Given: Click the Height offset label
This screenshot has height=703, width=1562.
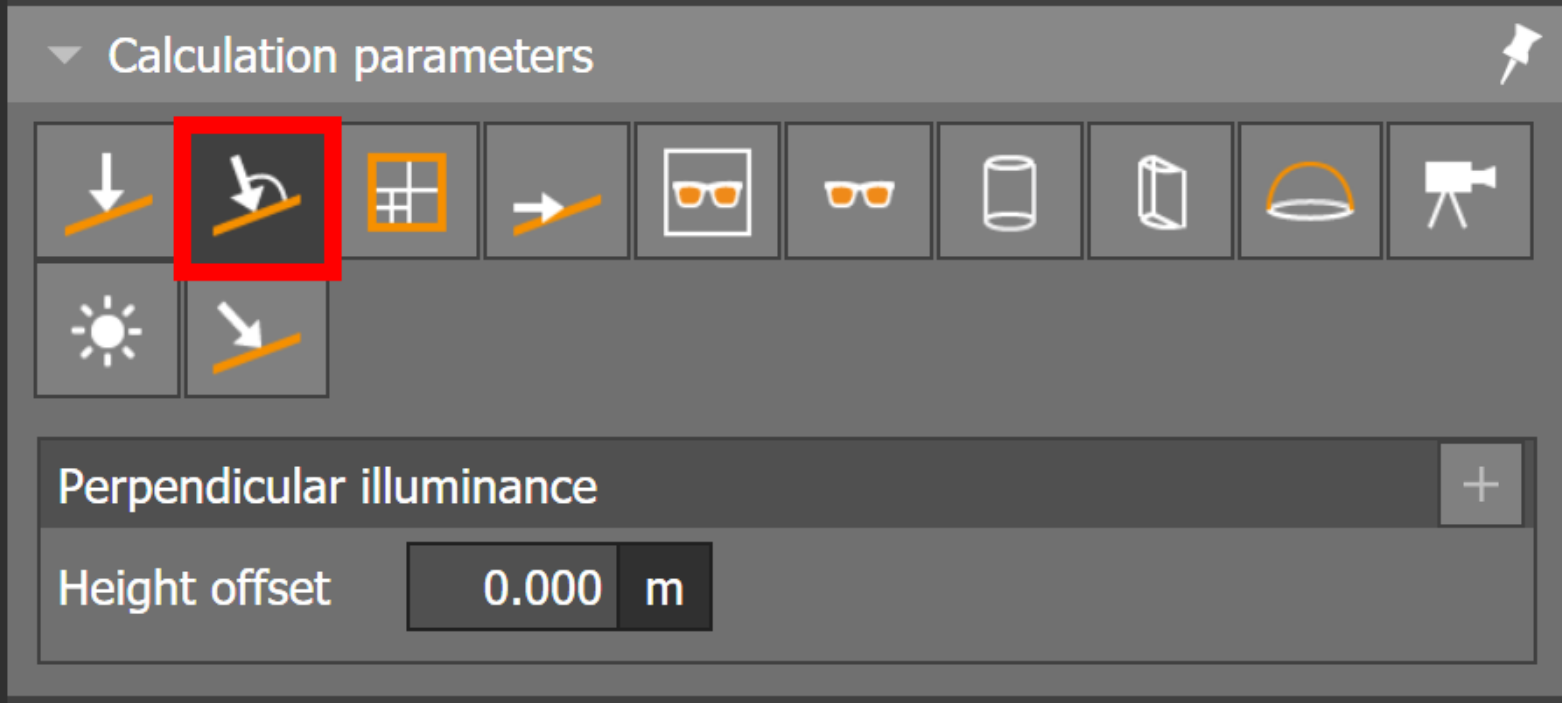Looking at the screenshot, I should [x=194, y=587].
